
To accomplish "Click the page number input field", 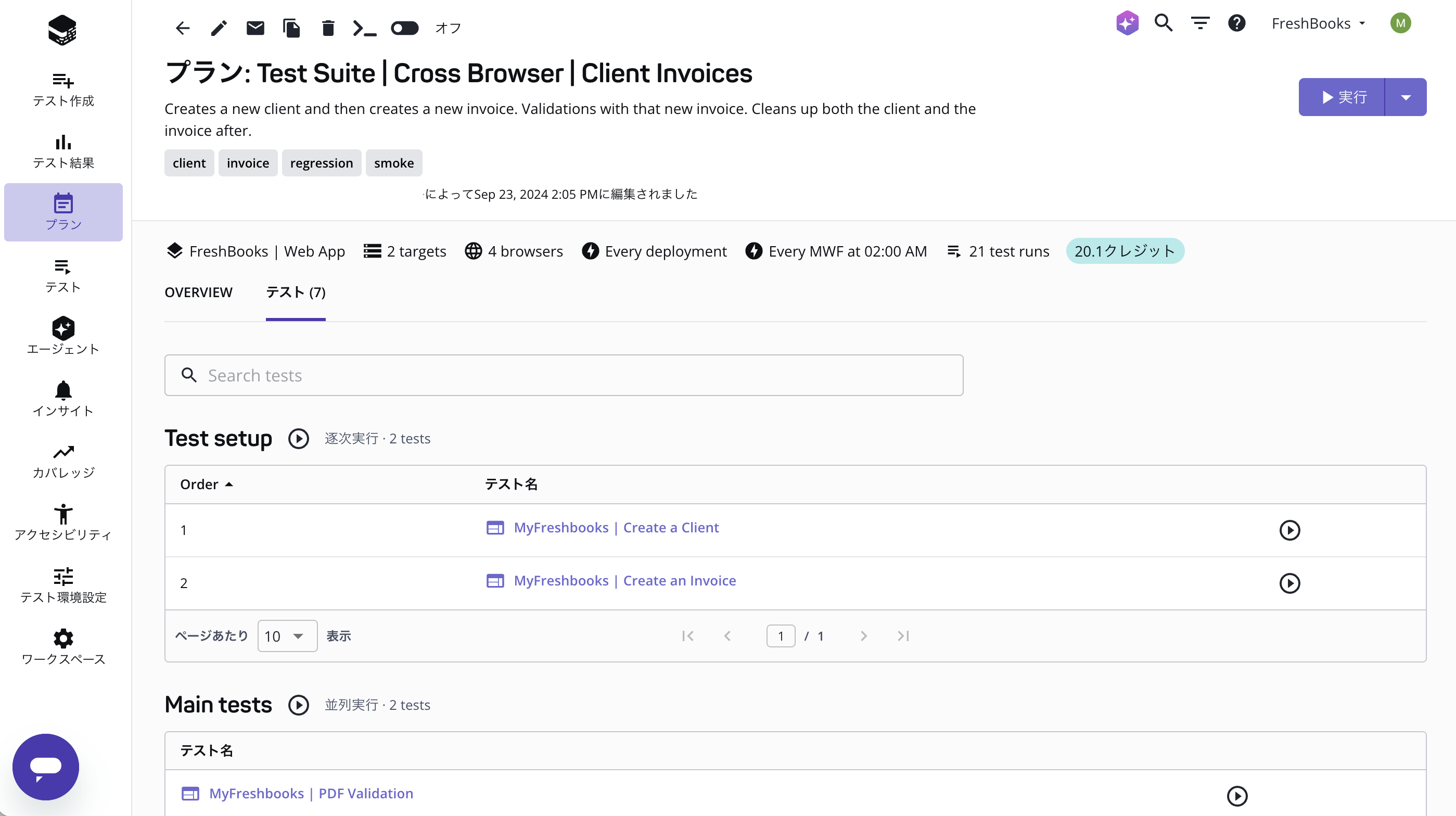I will click(781, 636).
